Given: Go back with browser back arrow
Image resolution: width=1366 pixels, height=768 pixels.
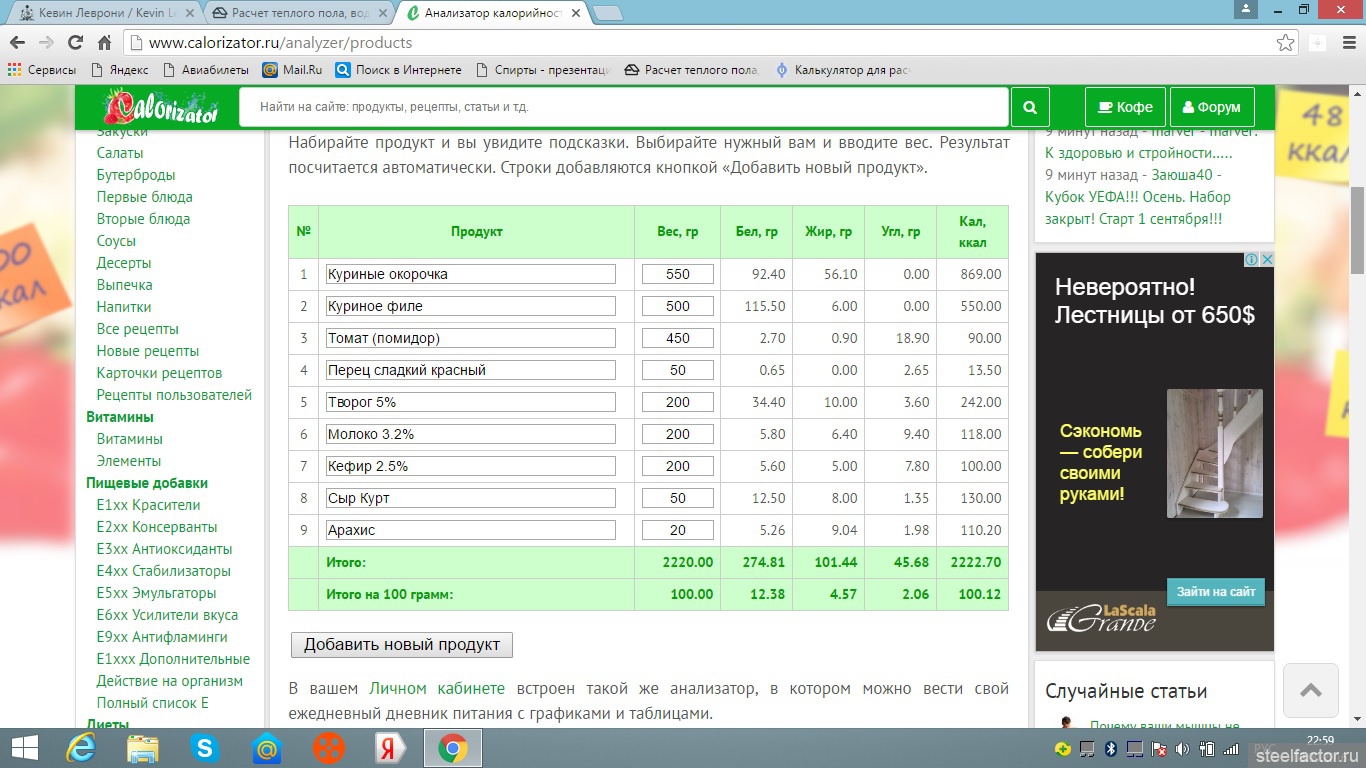Looking at the screenshot, I should click(x=17, y=43).
